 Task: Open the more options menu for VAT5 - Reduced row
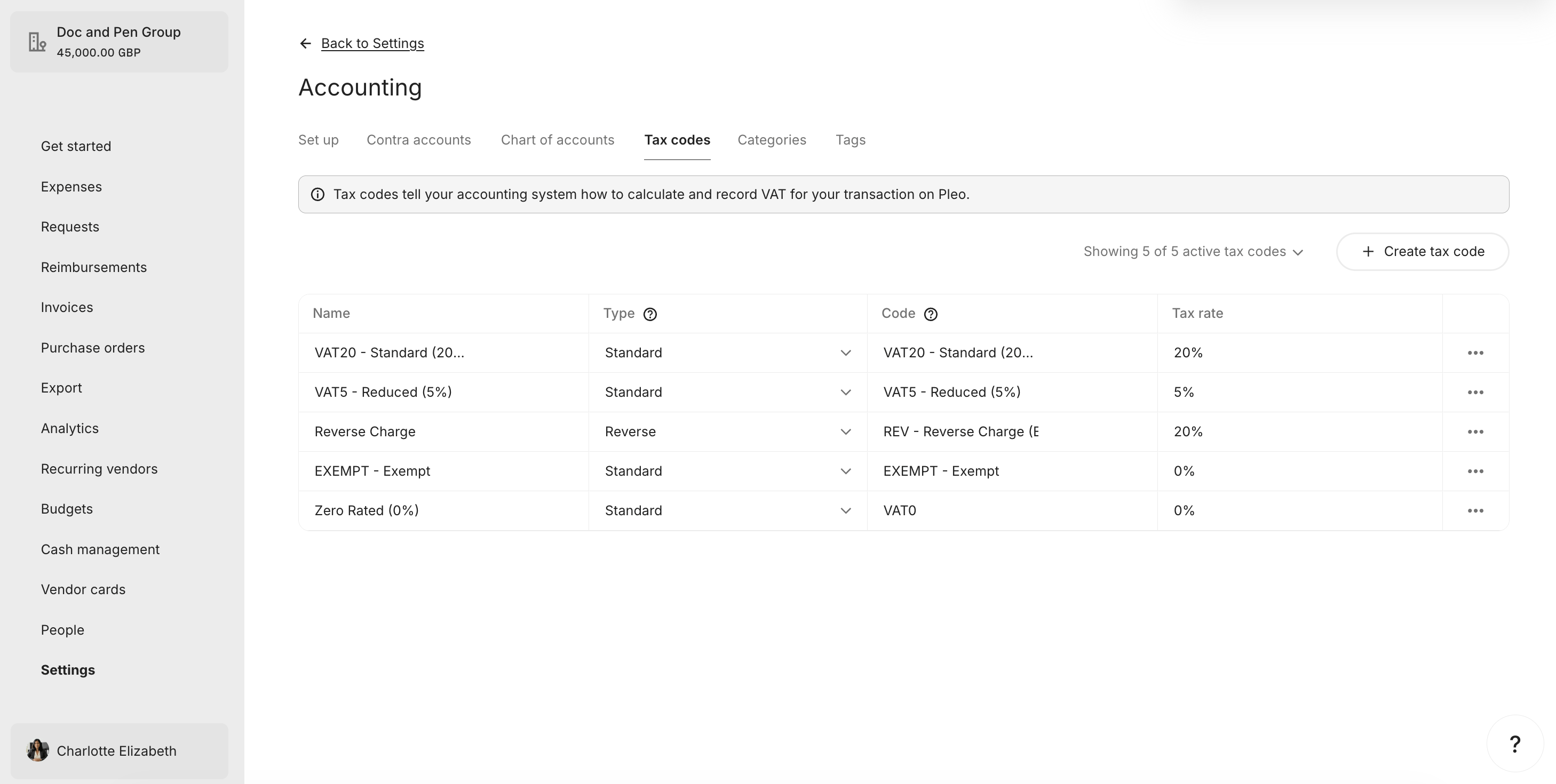point(1475,393)
